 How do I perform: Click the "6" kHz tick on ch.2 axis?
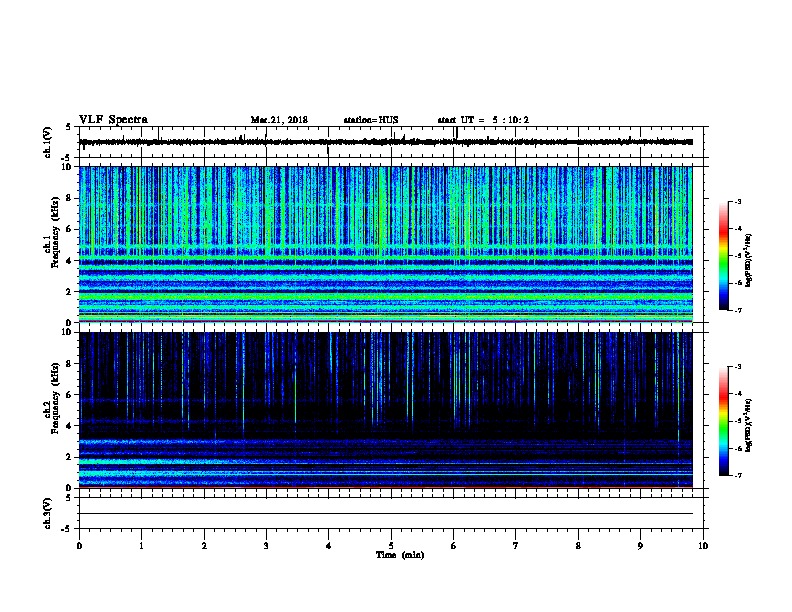(69, 395)
